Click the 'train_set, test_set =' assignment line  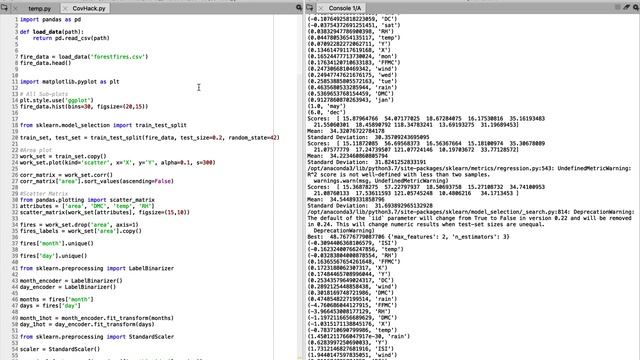click(150, 138)
